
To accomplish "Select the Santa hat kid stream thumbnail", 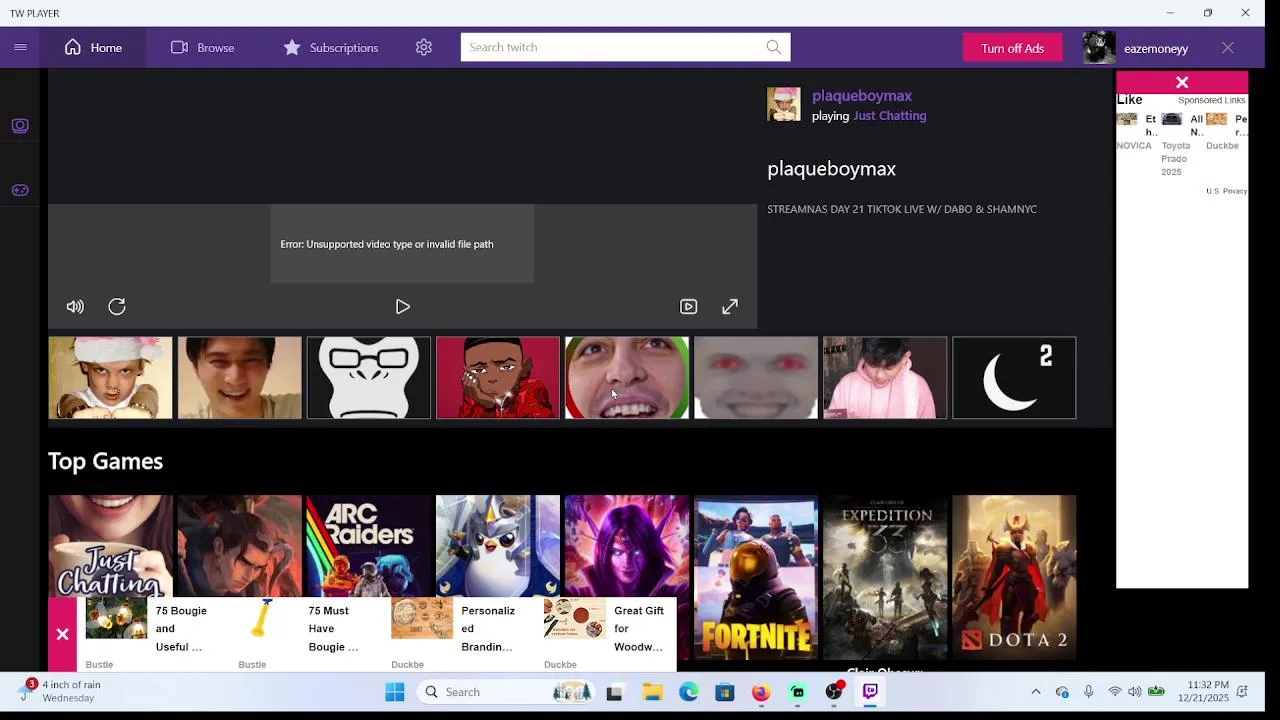I will (110, 378).
